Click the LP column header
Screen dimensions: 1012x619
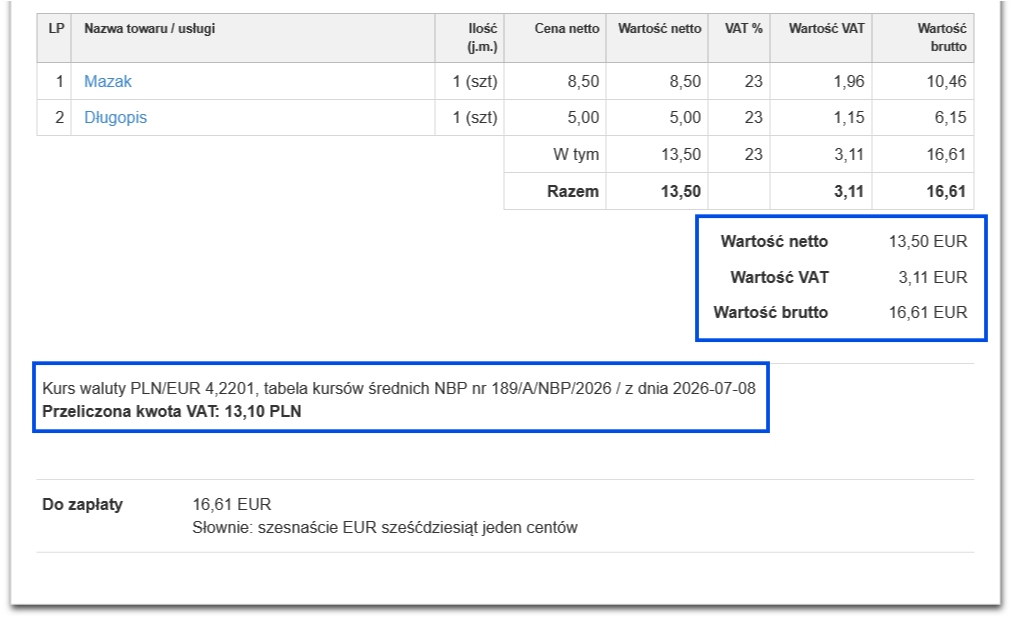(x=56, y=28)
